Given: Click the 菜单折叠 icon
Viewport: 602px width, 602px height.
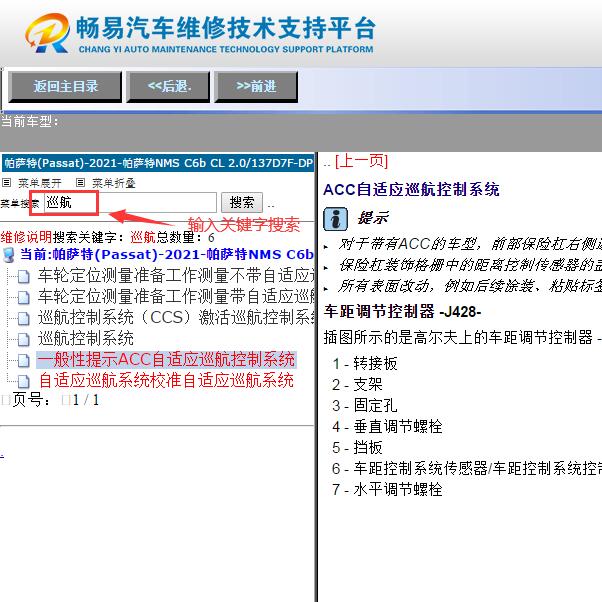Looking at the screenshot, I should (x=80, y=183).
